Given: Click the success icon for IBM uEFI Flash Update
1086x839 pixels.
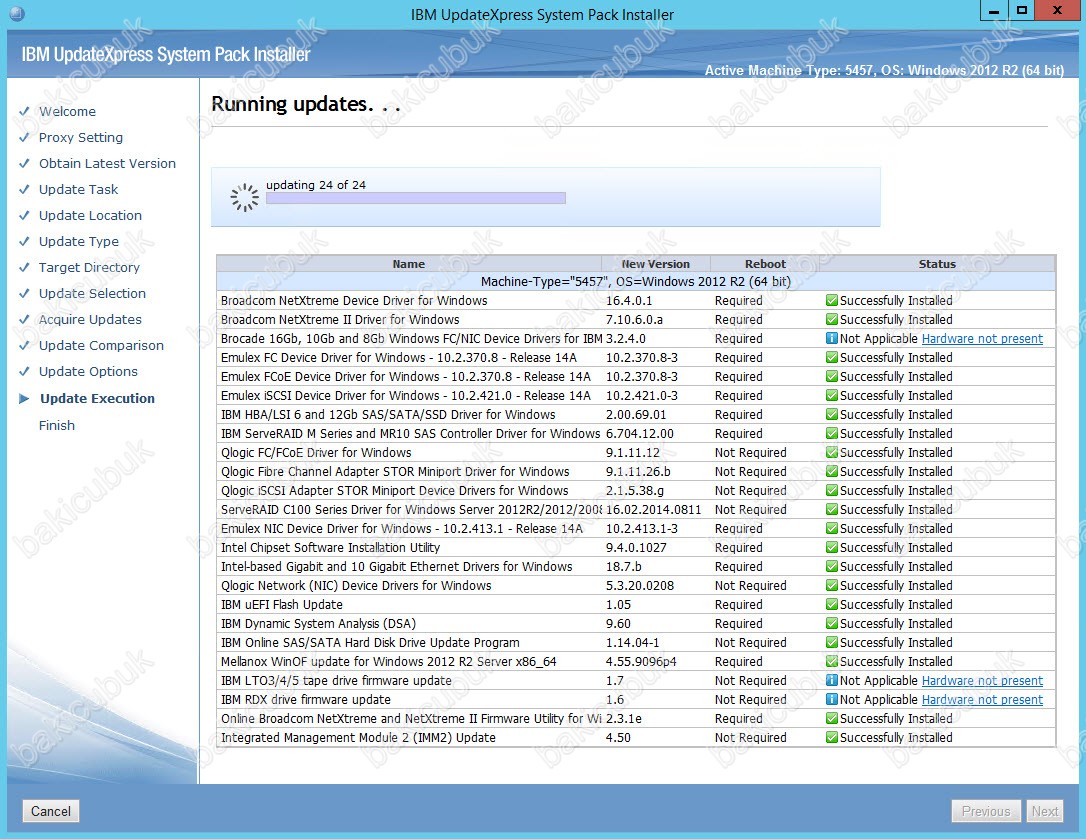Looking at the screenshot, I should [831, 605].
